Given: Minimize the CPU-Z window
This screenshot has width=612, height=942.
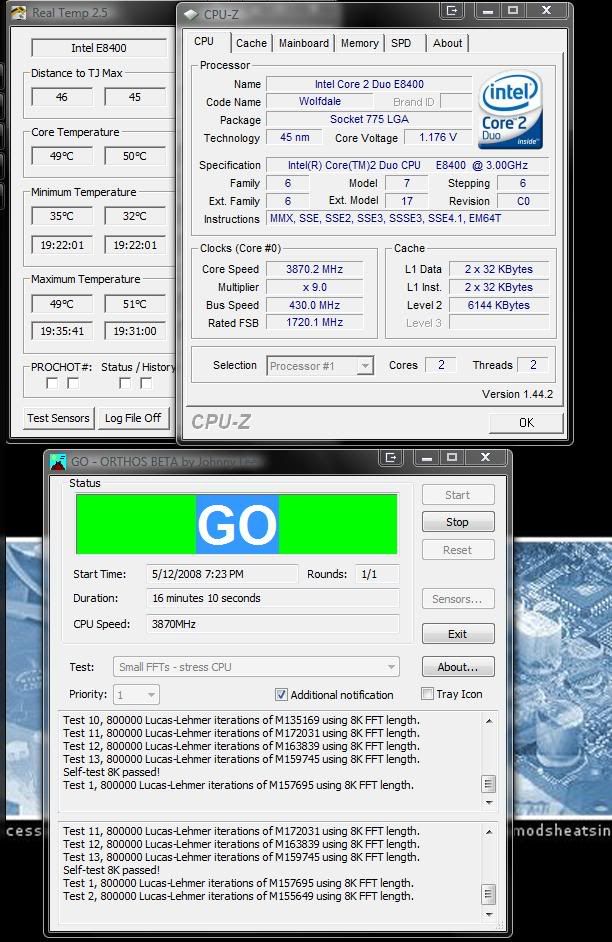Looking at the screenshot, I should [488, 11].
